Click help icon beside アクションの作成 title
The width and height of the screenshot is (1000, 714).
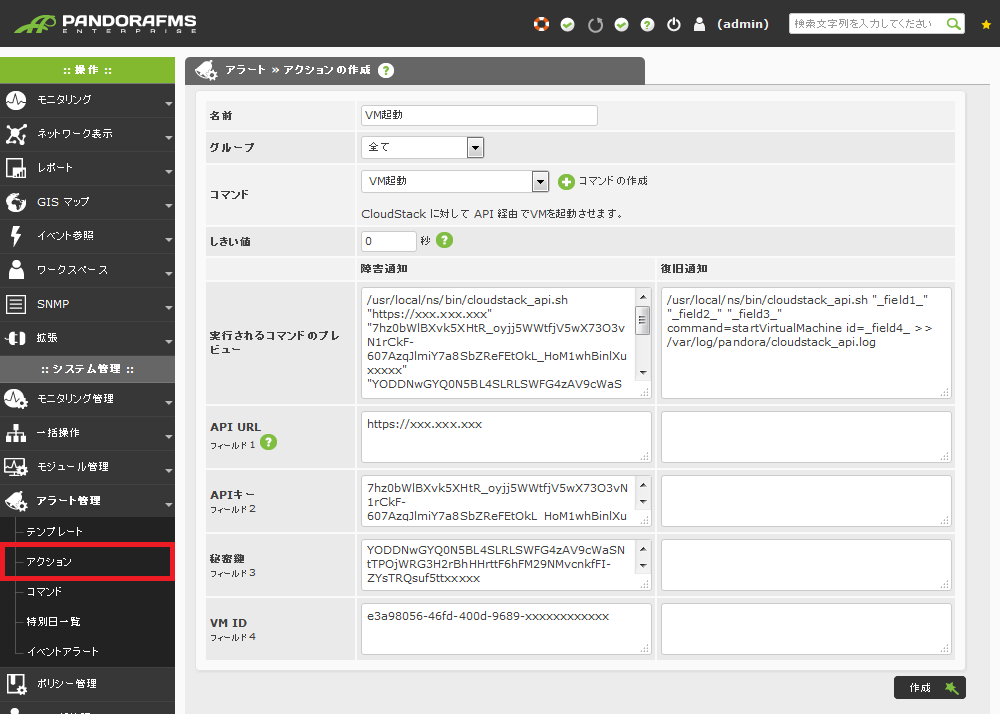click(x=385, y=70)
